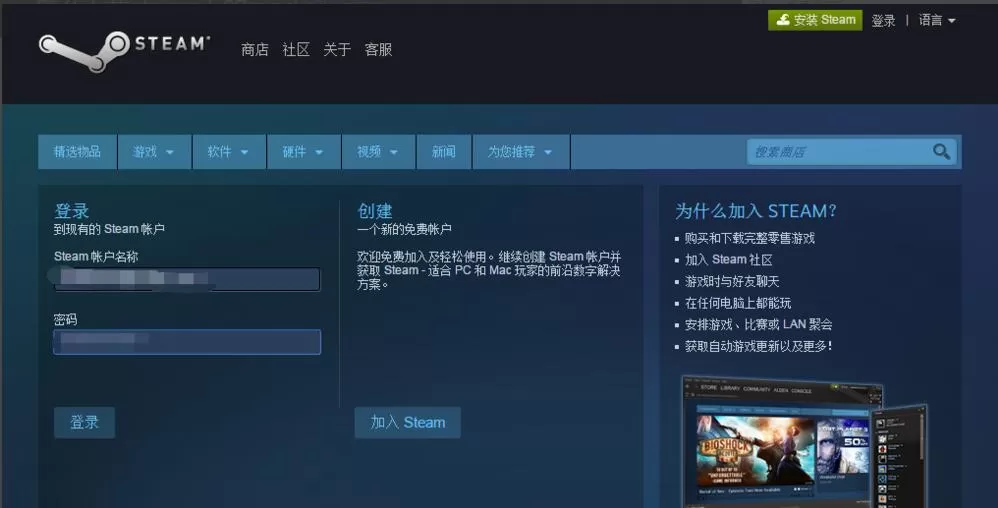Click the 密码 password field

pyautogui.click(x=187, y=342)
